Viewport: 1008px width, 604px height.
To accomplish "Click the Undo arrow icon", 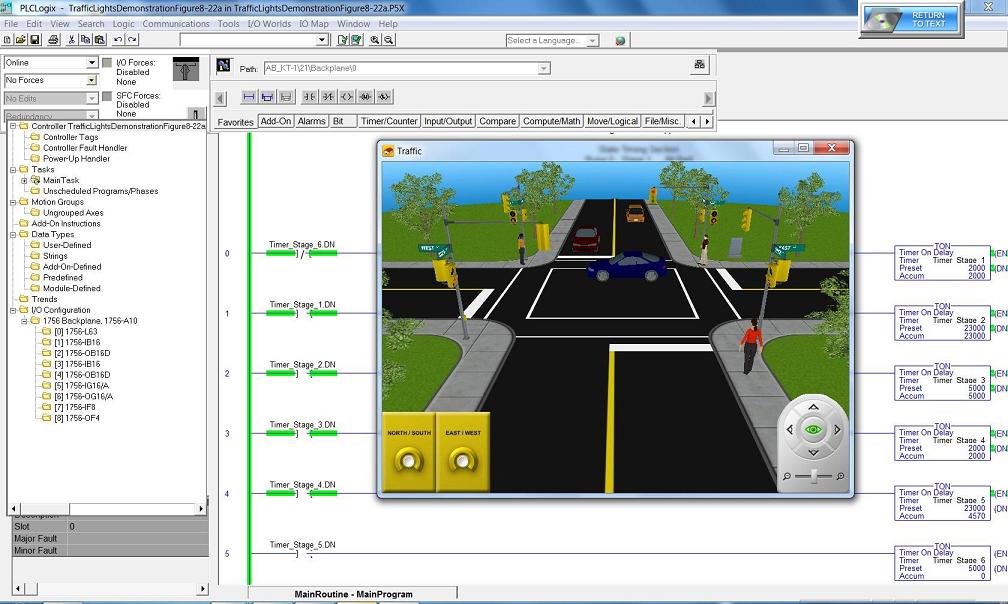I will tap(118, 40).
